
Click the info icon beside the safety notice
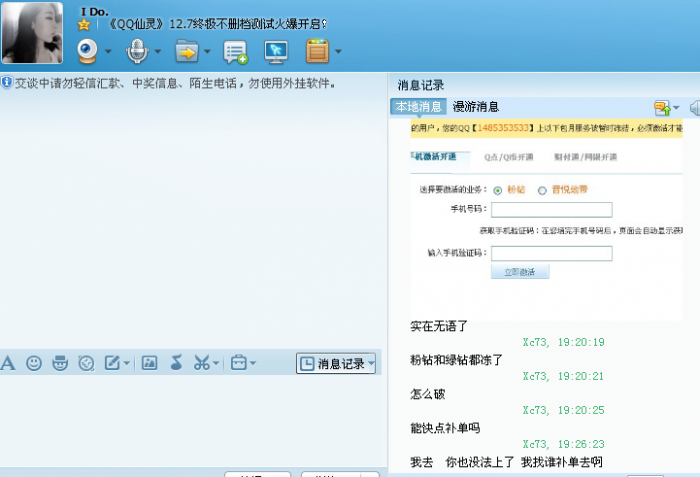click(6, 82)
